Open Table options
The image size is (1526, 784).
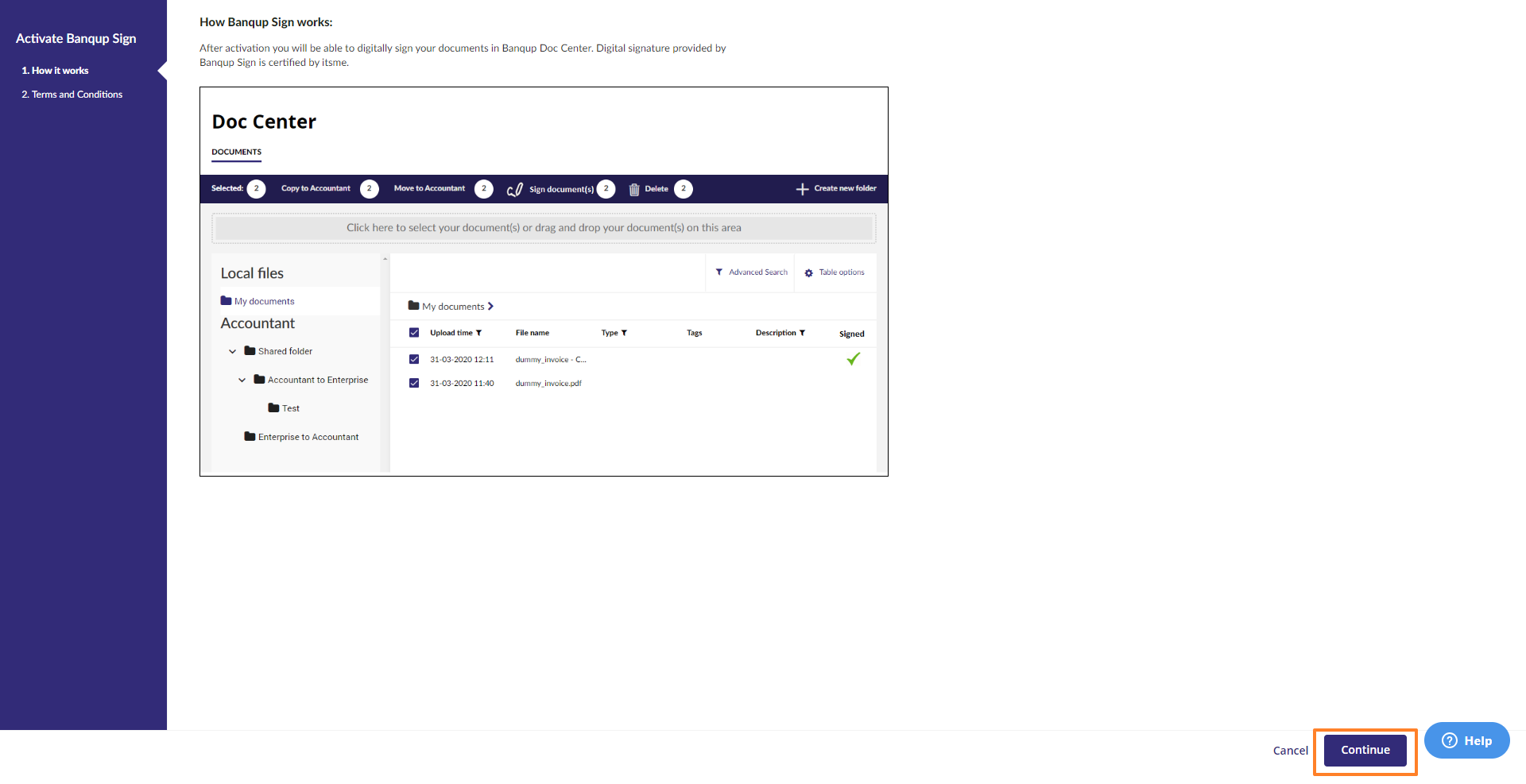pos(842,272)
